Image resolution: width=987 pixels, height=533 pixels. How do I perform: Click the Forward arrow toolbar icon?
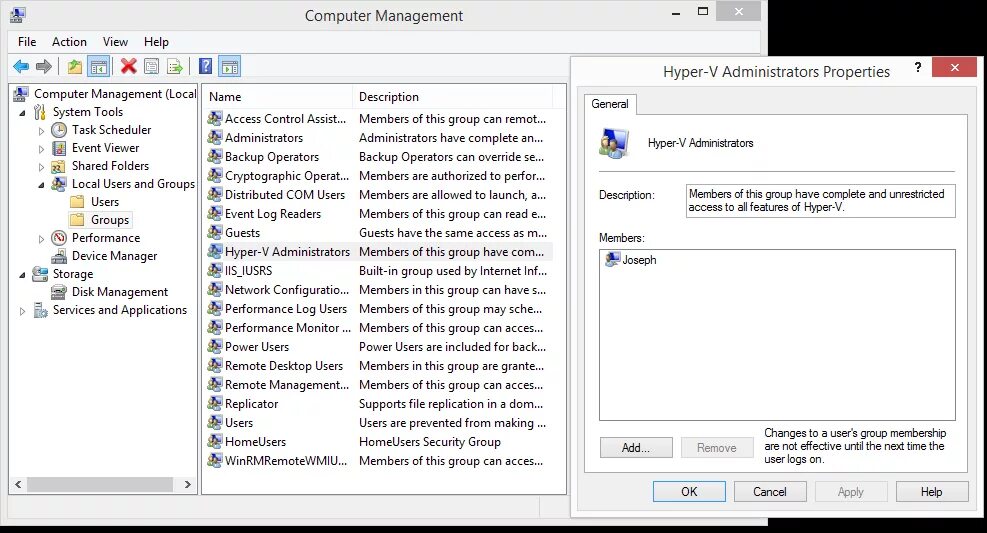coord(43,66)
